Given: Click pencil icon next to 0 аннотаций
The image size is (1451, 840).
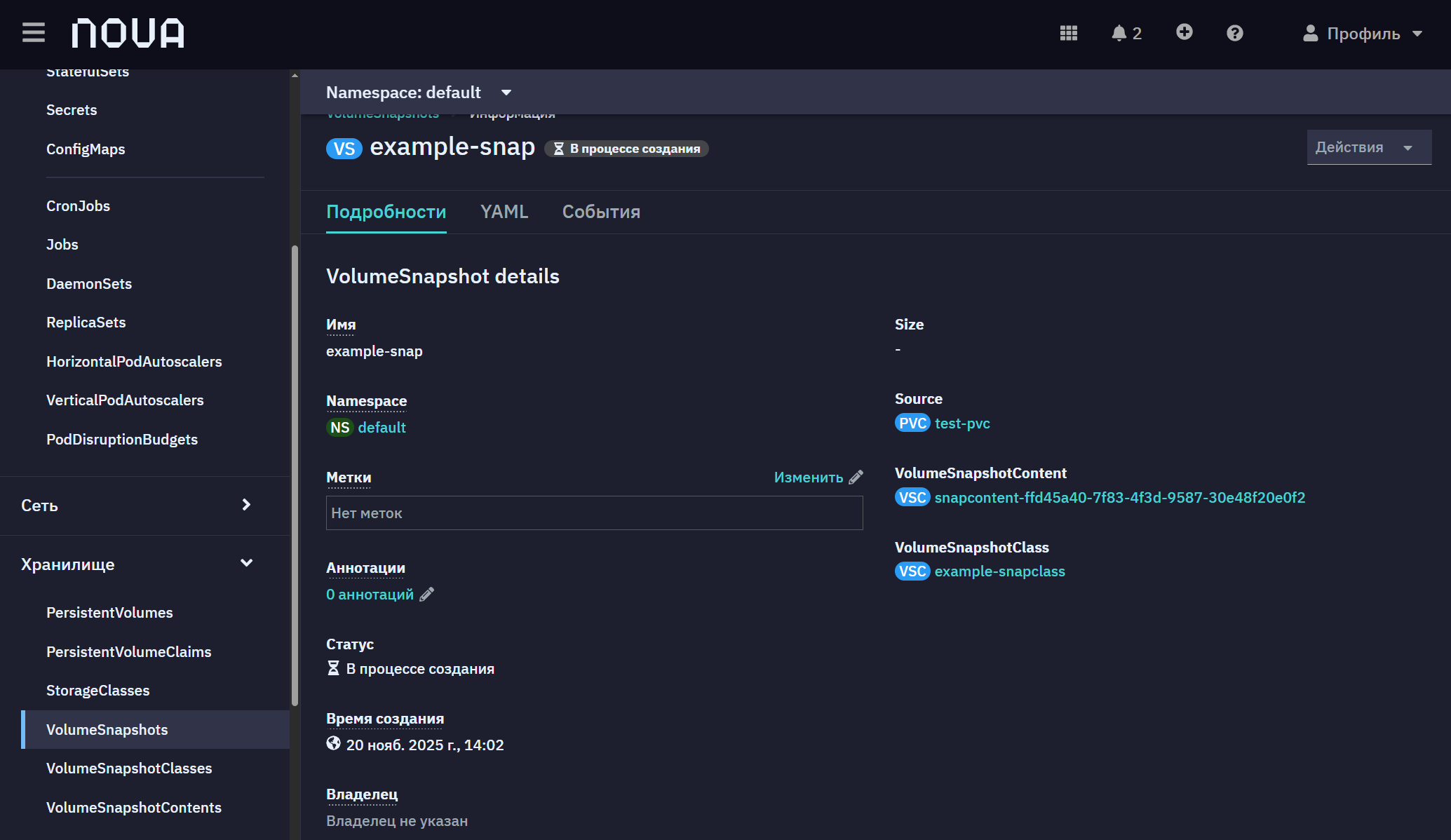Looking at the screenshot, I should point(427,595).
